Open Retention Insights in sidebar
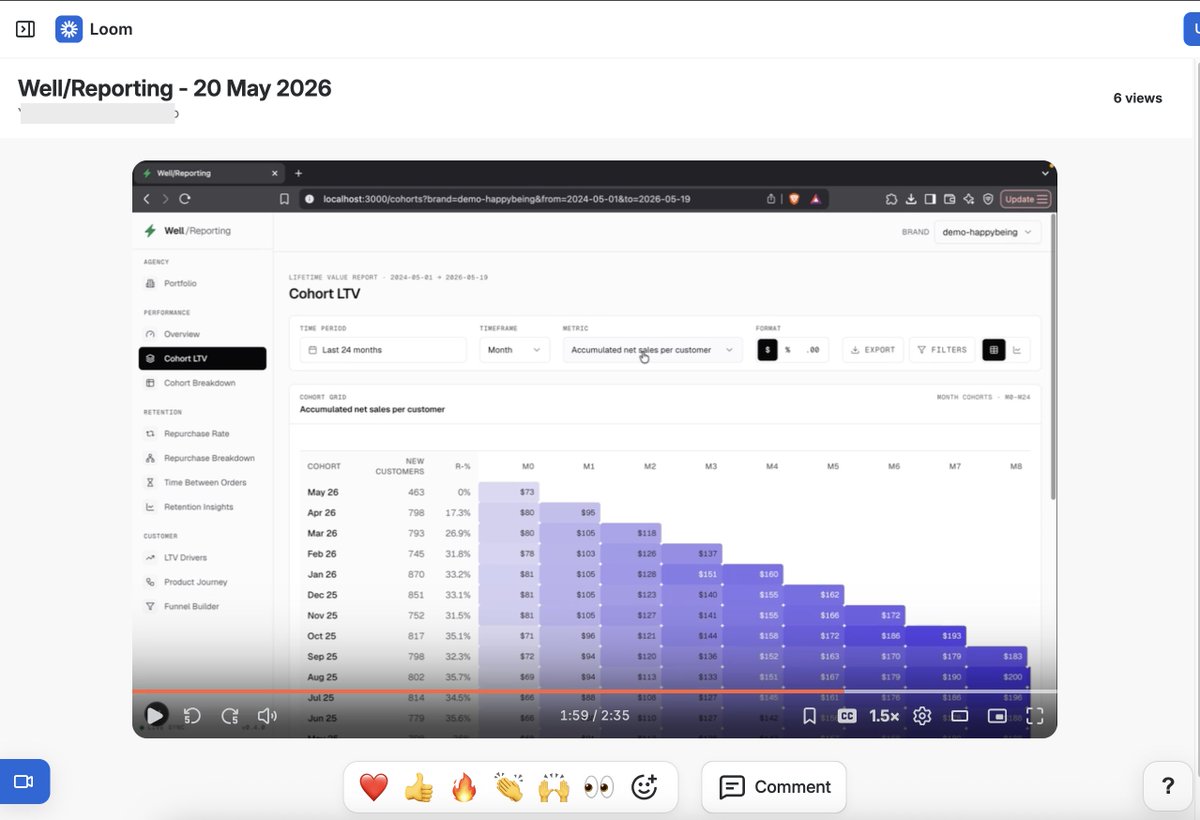This screenshot has height=820, width=1200. point(204,507)
